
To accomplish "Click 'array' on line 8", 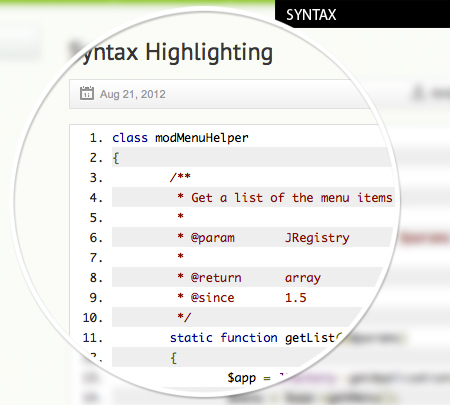I will [303, 278].
